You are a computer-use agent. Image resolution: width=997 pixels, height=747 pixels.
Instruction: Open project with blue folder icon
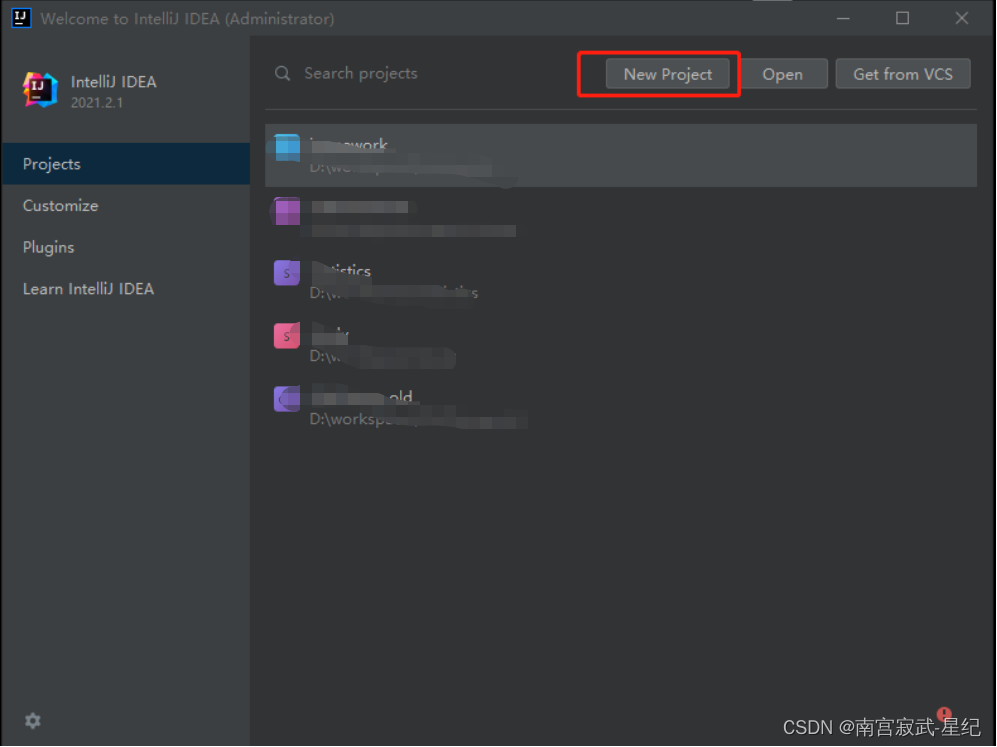click(621, 155)
